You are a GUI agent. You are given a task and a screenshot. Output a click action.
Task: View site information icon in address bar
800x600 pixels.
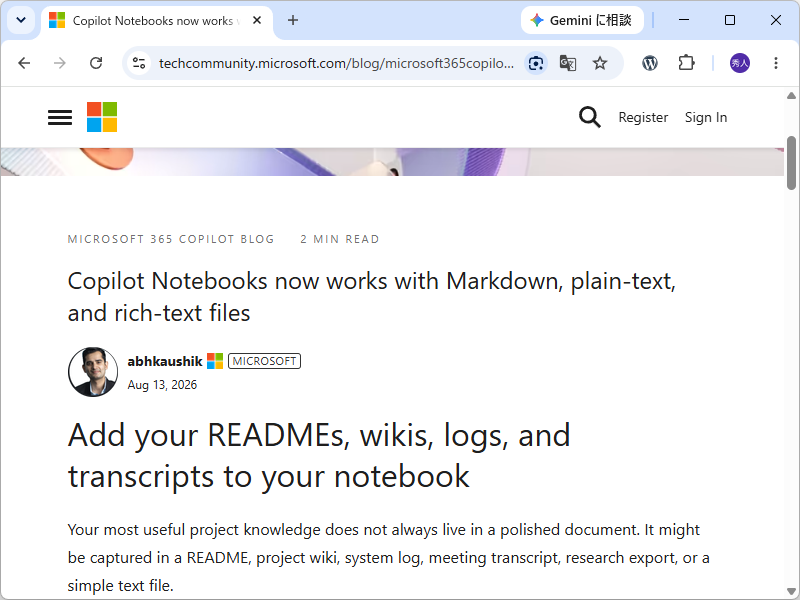click(x=139, y=63)
